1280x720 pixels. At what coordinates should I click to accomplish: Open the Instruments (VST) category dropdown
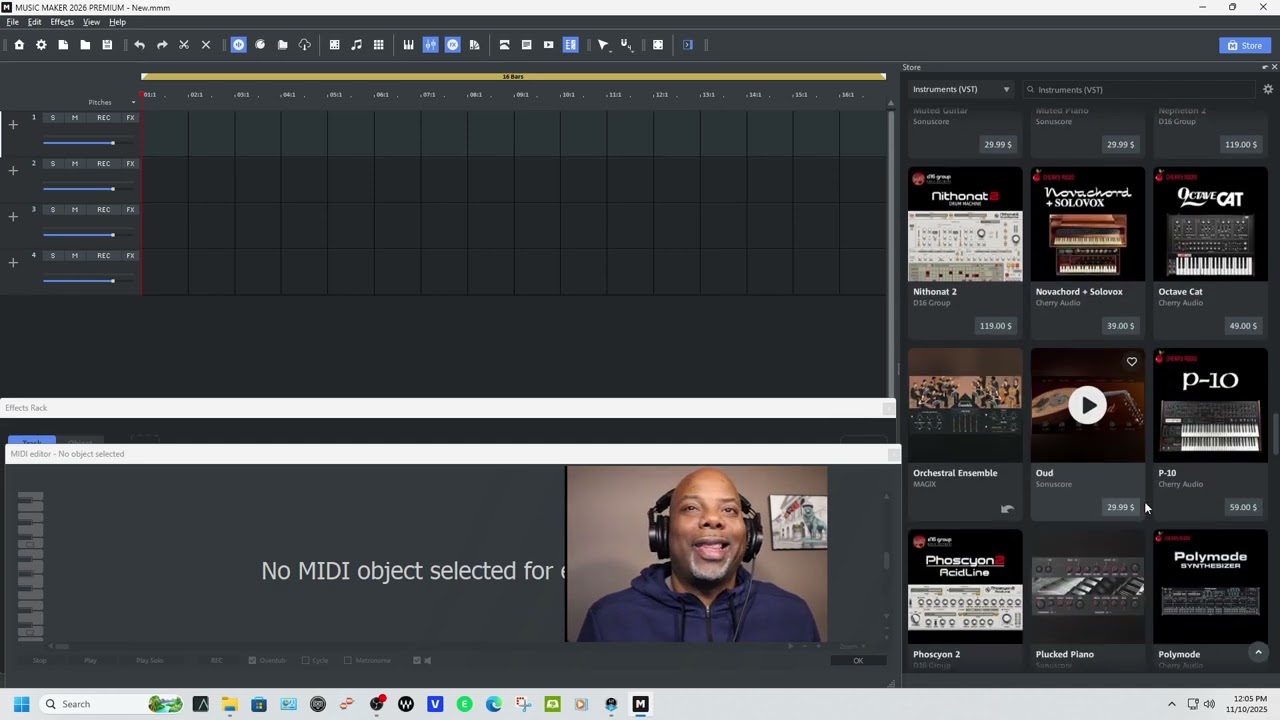tap(961, 90)
